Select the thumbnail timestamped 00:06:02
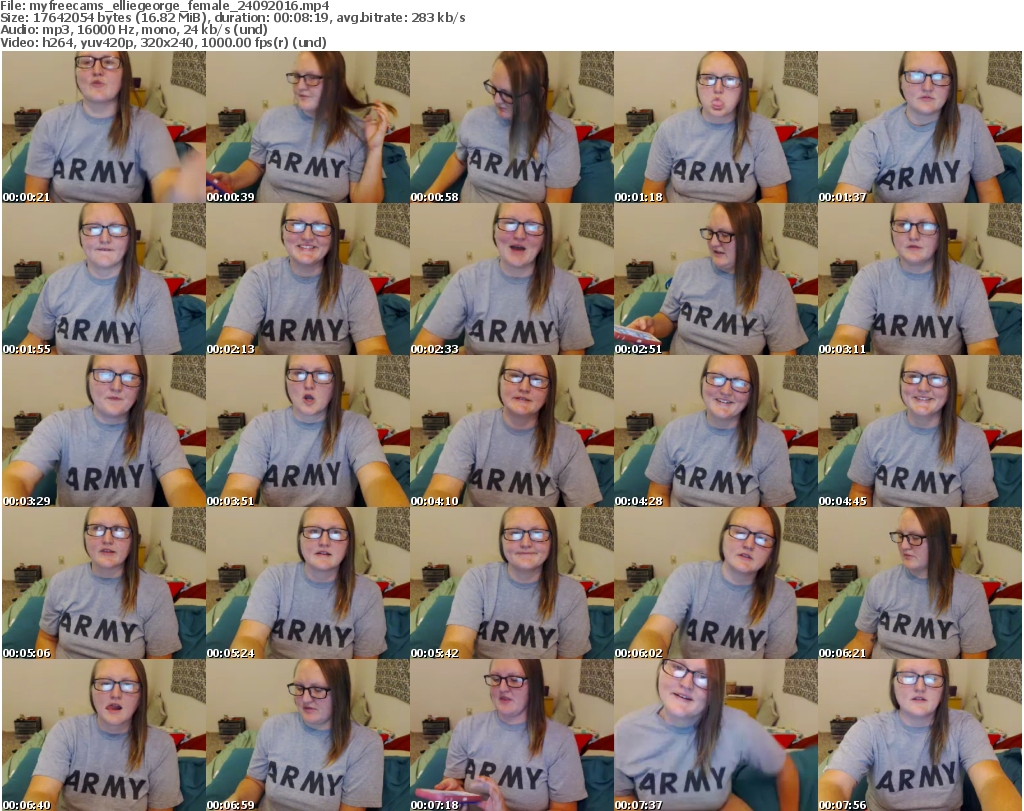This screenshot has width=1024, height=811. pyautogui.click(x=716, y=582)
